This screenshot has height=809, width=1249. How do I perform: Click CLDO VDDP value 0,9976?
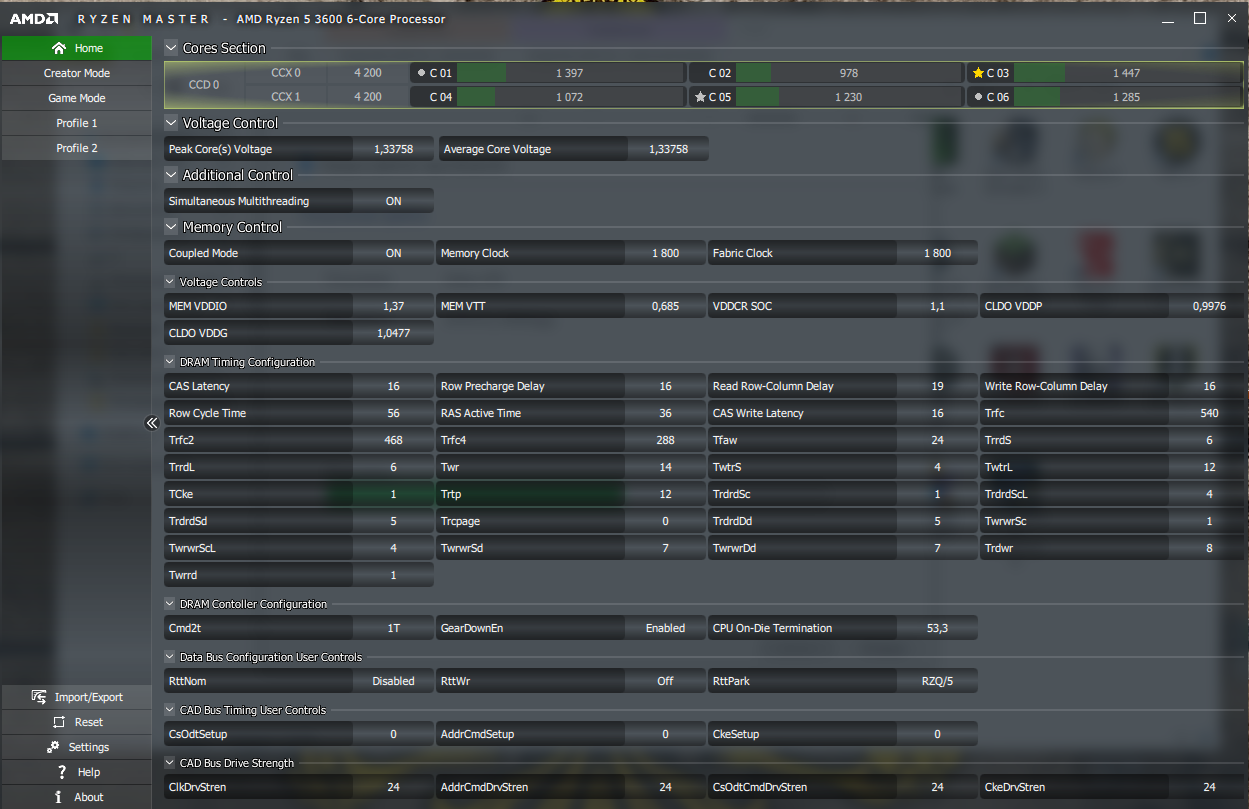[x=1209, y=306]
